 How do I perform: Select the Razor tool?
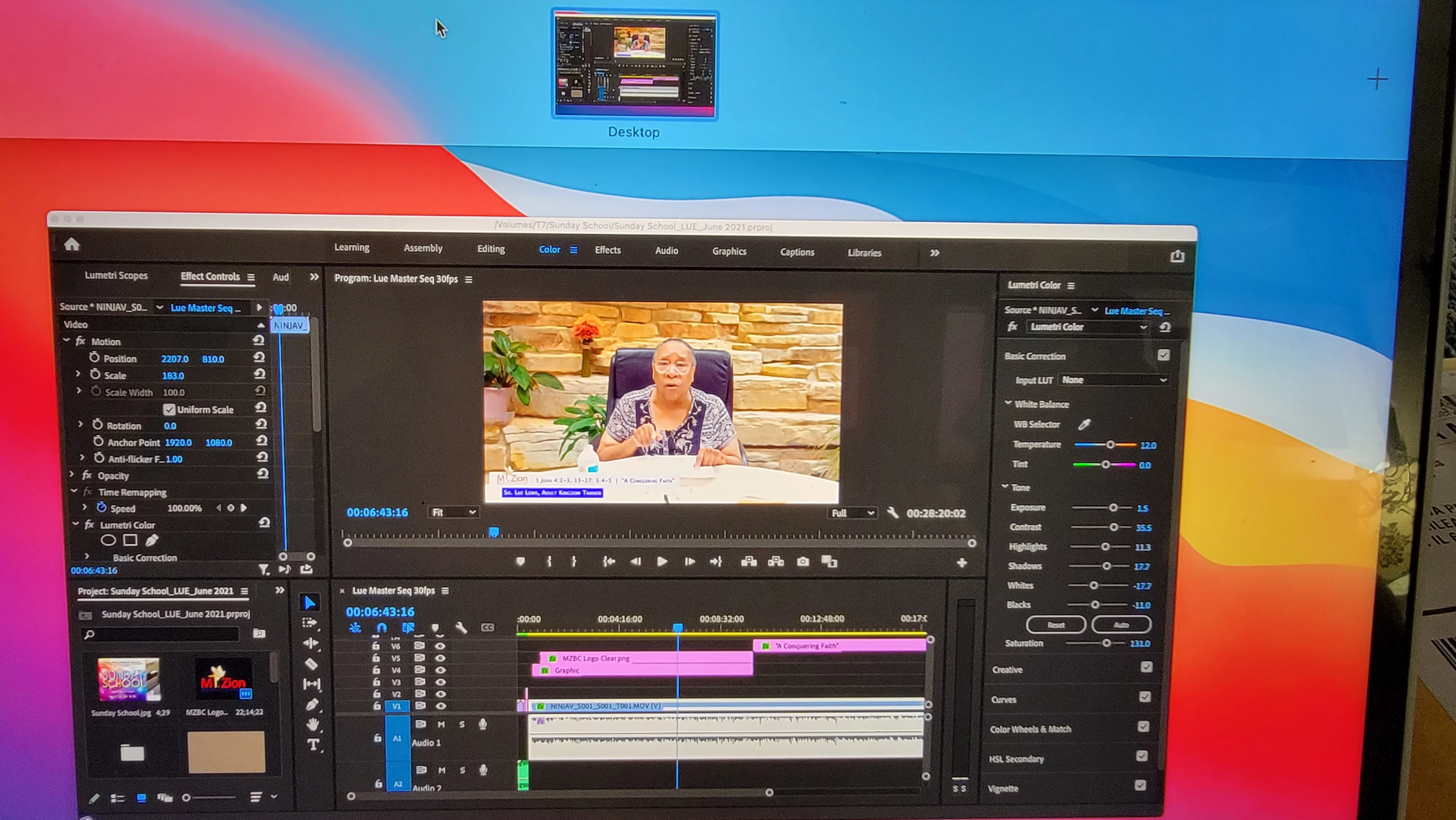(x=311, y=663)
